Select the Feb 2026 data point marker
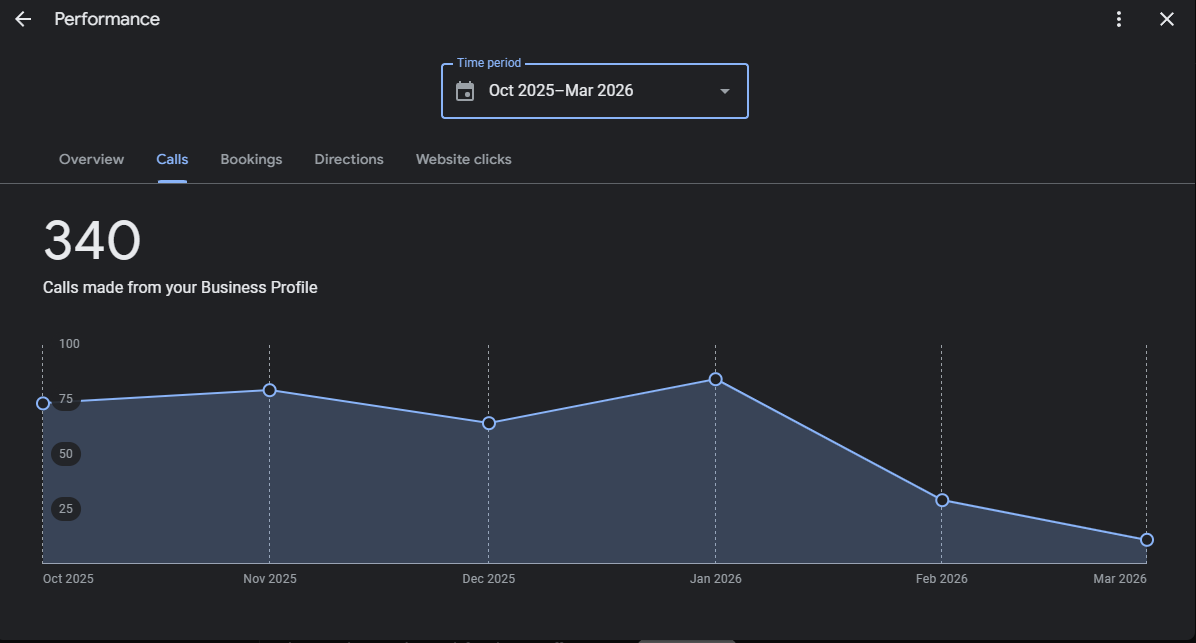Image resolution: width=1196 pixels, height=643 pixels. (x=942, y=500)
